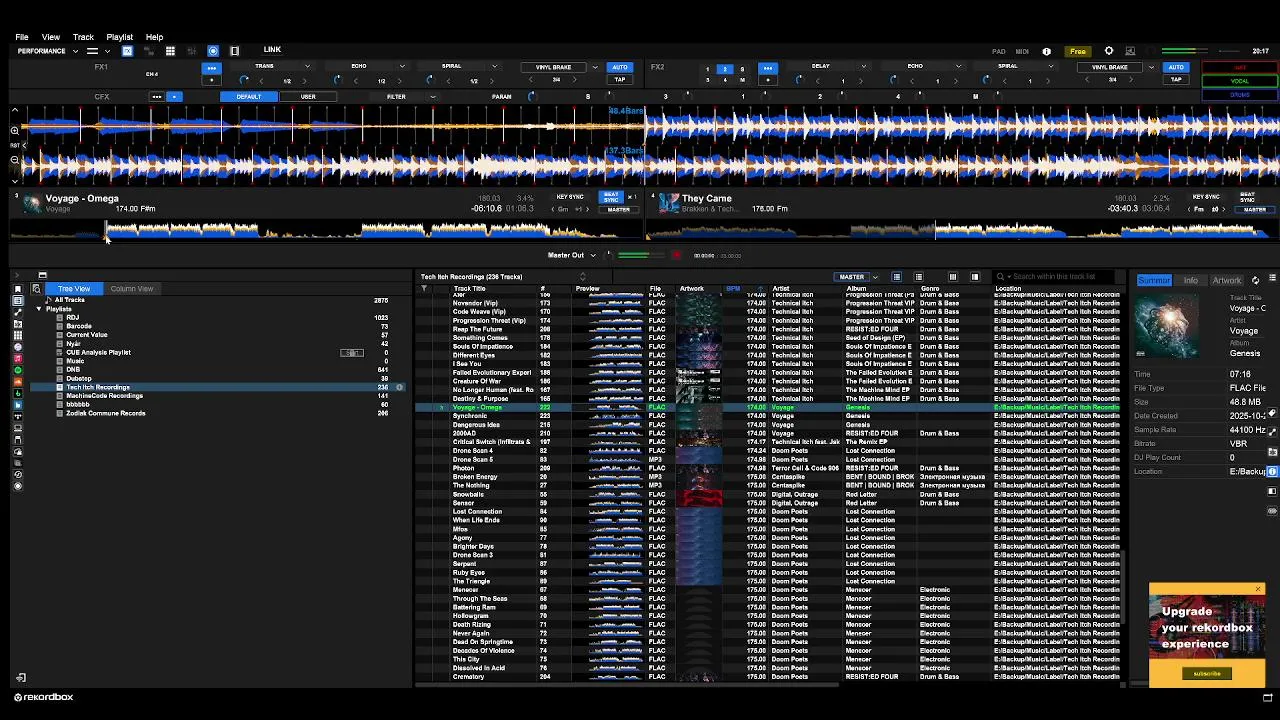Click the yellow Free plan badge
The width and height of the screenshot is (1280, 720).
click(1077, 51)
